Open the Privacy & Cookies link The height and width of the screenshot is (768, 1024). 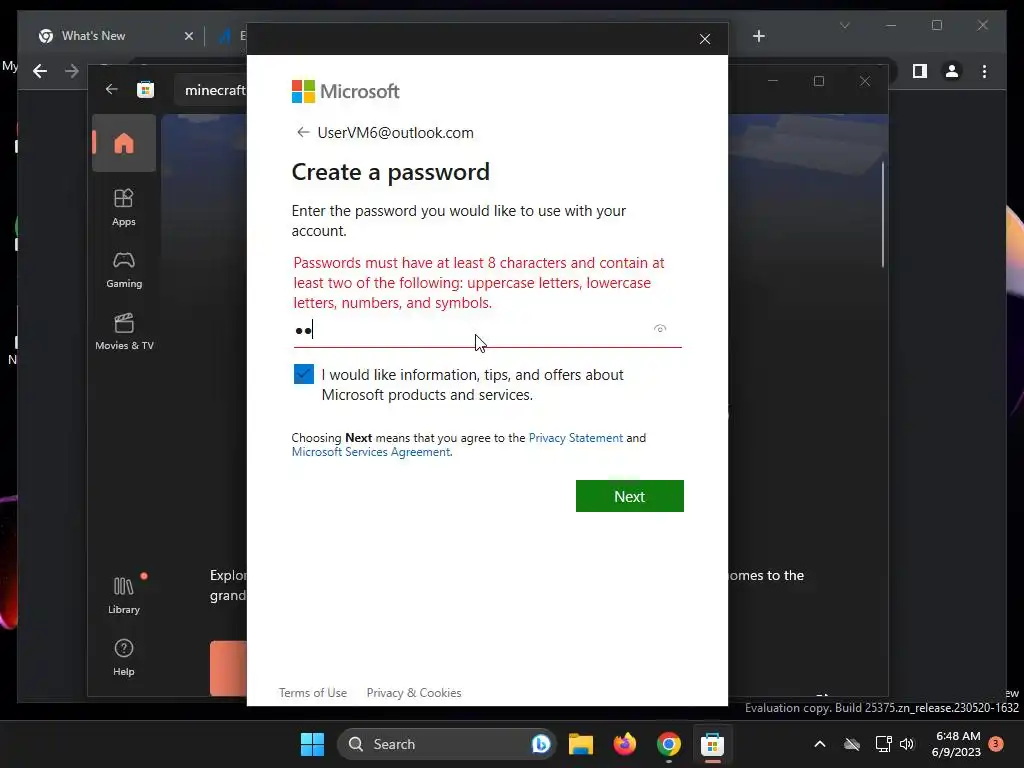[x=414, y=693]
